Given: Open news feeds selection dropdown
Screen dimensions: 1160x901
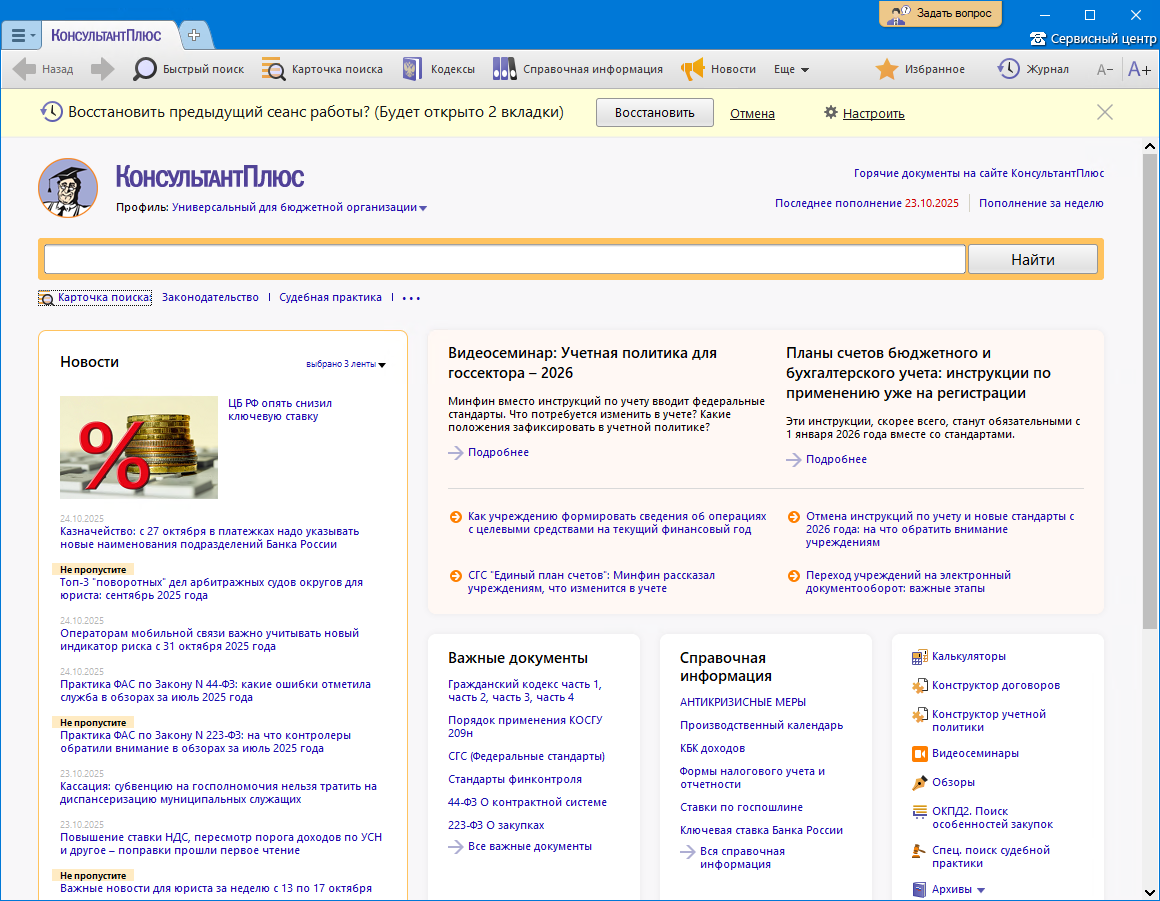Looking at the screenshot, I should point(382,365).
